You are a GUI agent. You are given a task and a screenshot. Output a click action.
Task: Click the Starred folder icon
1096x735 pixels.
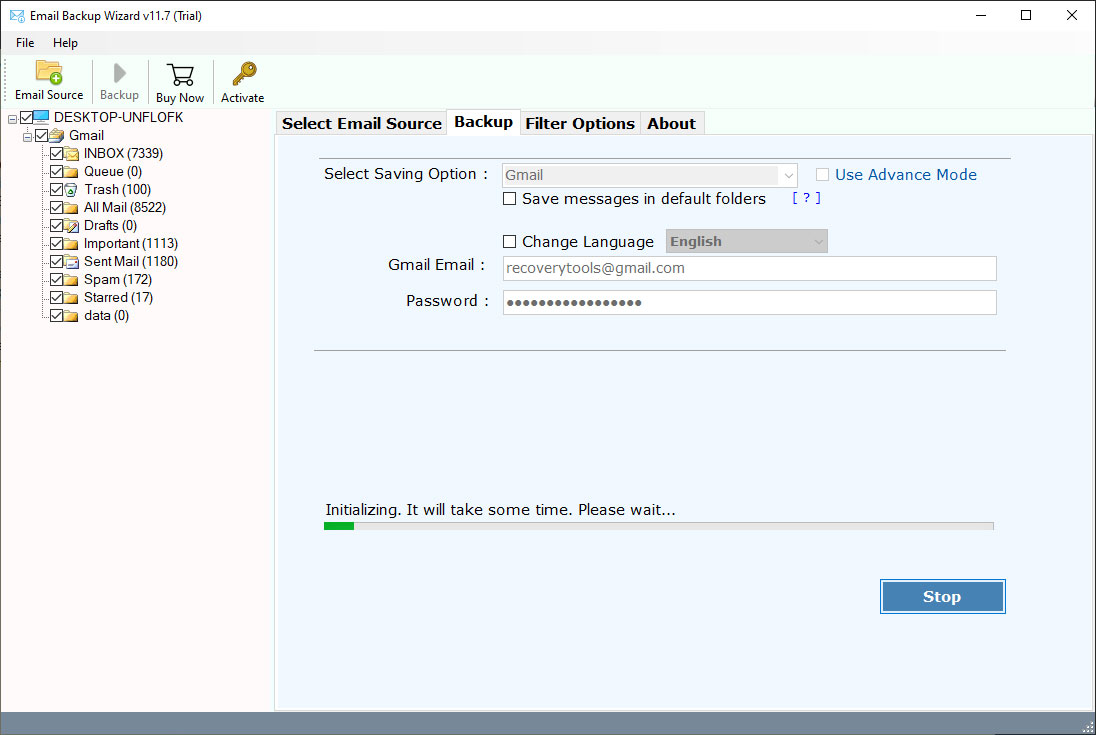click(x=71, y=298)
